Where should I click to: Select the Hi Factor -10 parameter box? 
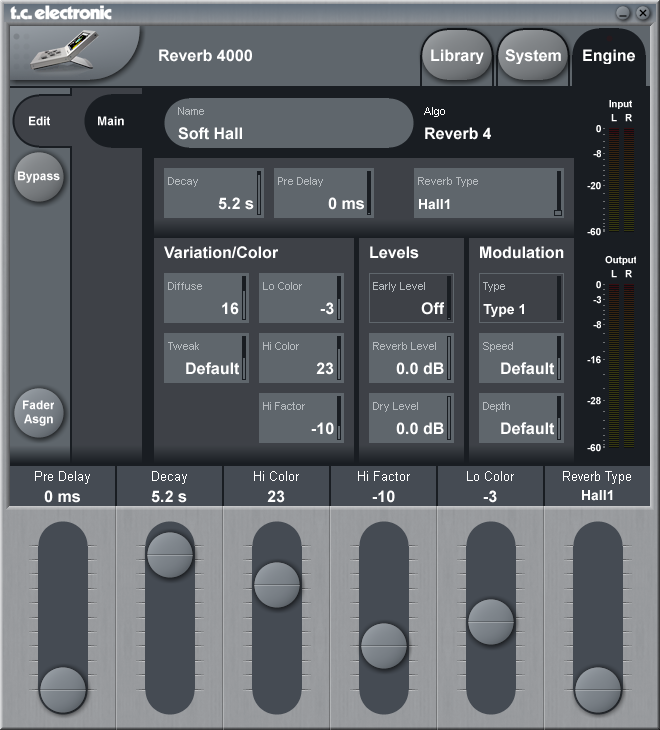click(x=301, y=418)
